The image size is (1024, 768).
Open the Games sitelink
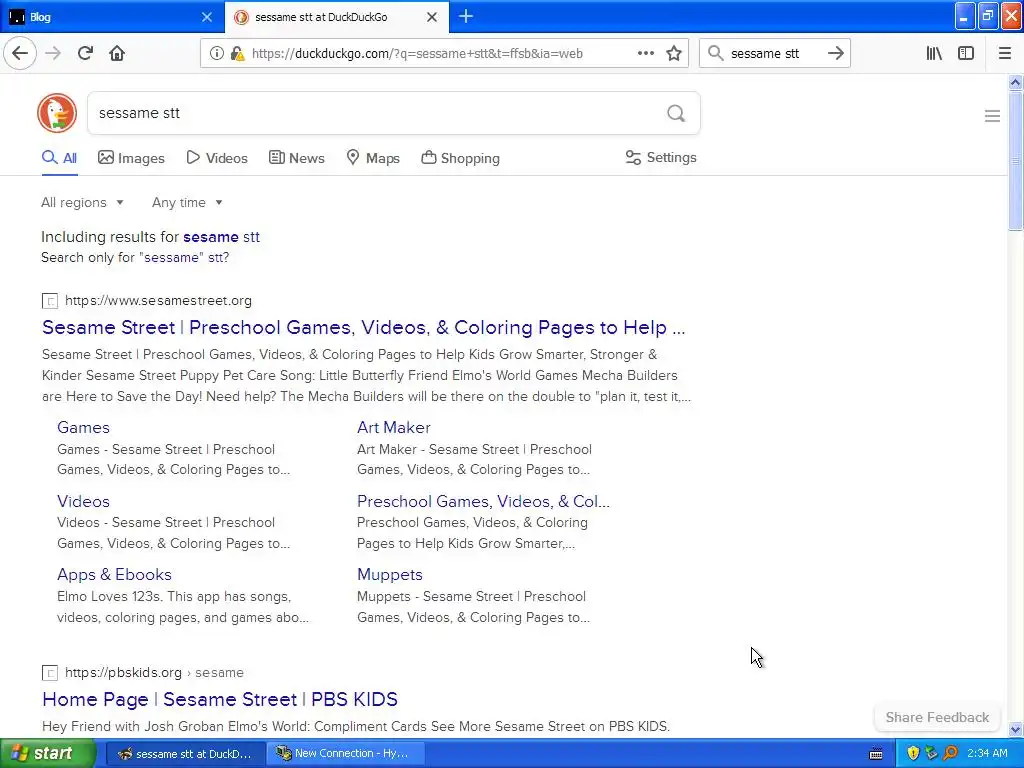tap(84, 428)
